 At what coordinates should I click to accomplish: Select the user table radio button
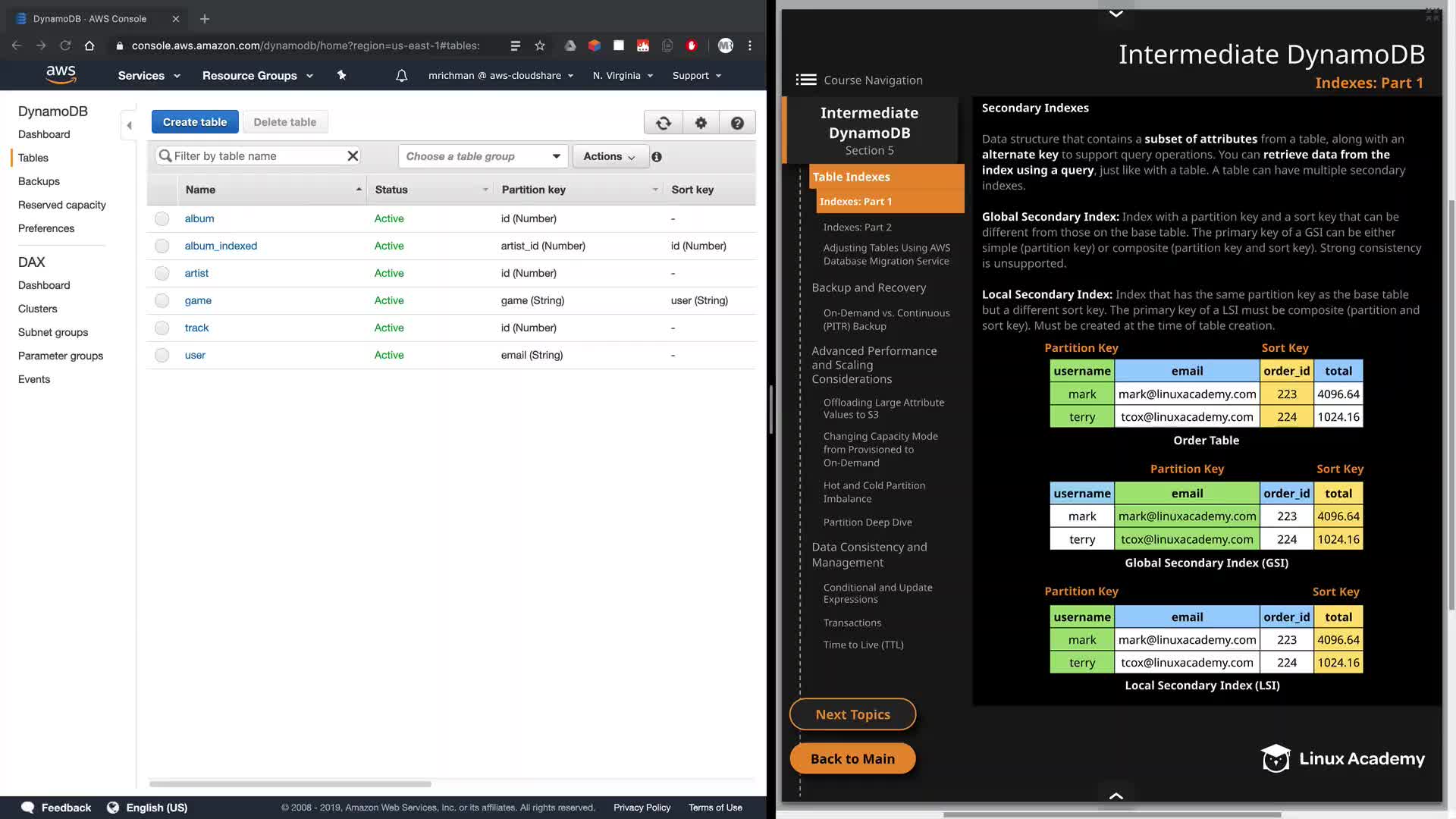[x=162, y=356]
